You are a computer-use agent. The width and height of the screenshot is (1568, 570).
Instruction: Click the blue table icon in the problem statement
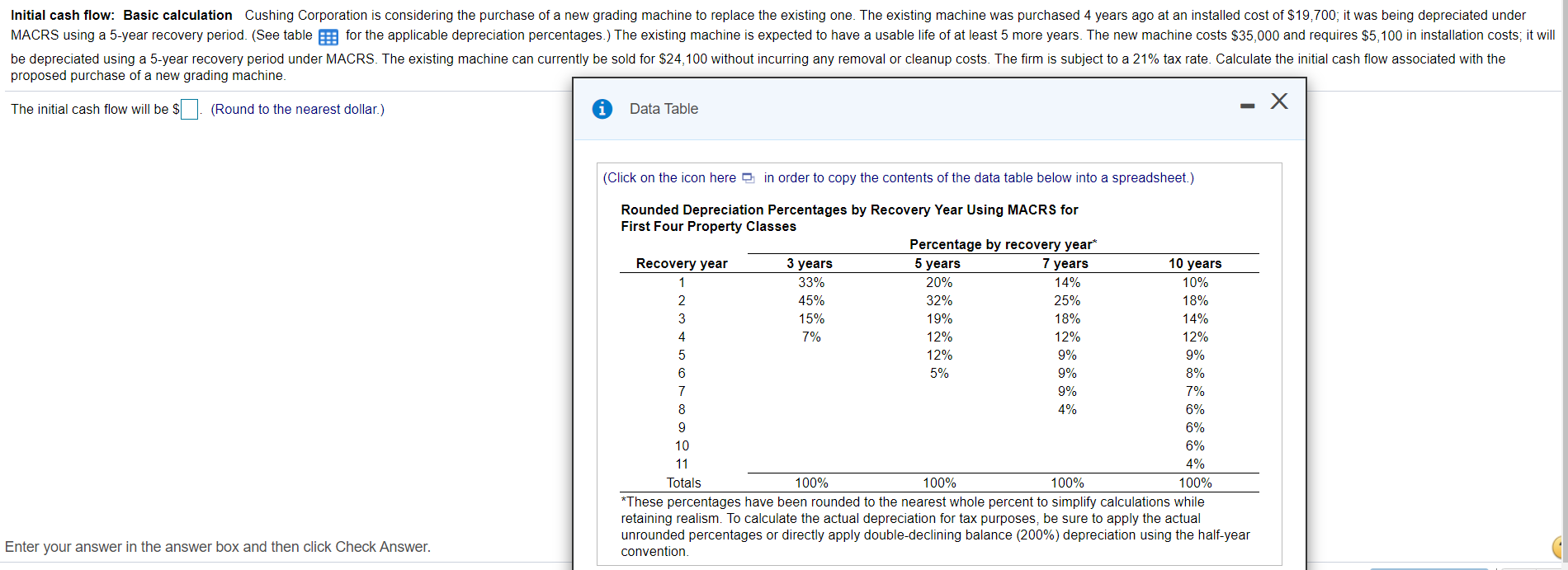[327, 35]
